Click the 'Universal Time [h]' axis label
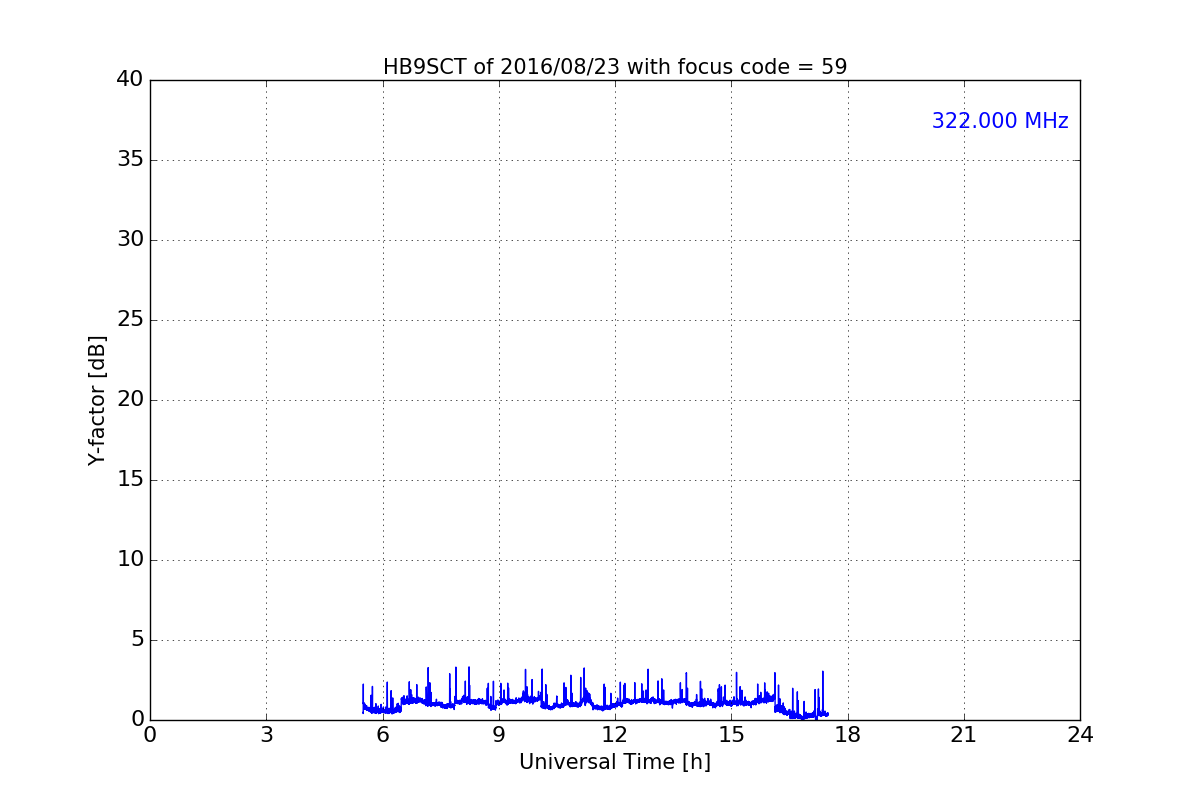The height and width of the screenshot is (800, 1200). [615, 762]
